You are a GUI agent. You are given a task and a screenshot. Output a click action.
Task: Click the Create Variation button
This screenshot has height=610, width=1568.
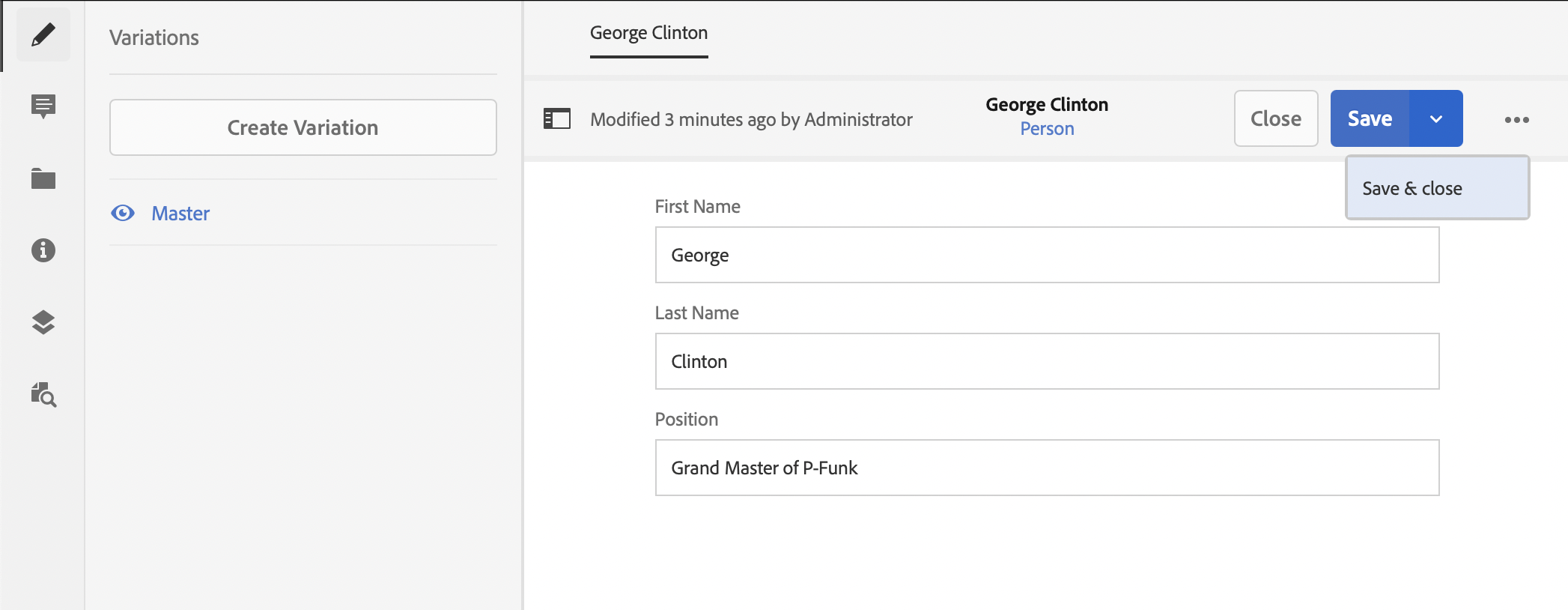[x=303, y=127]
